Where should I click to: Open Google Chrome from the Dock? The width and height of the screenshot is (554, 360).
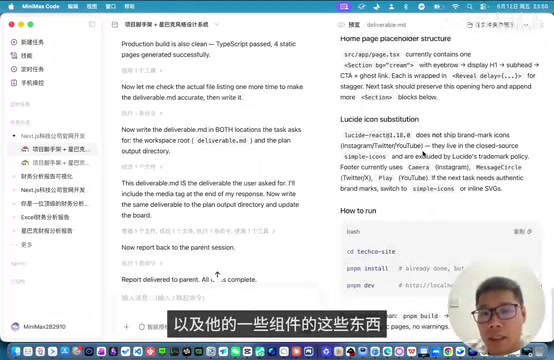tap(448, 352)
